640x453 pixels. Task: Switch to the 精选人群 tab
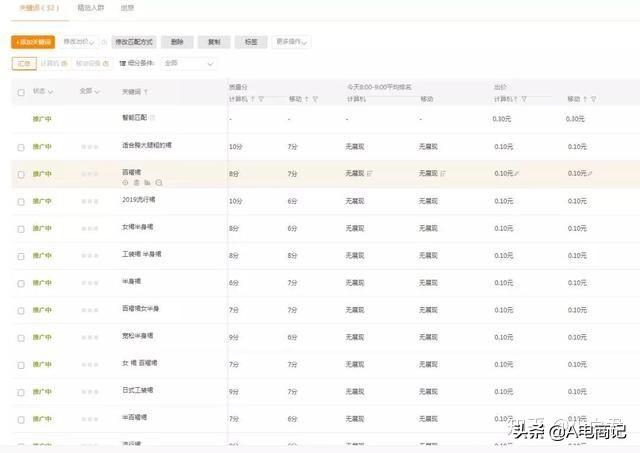pyautogui.click(x=91, y=8)
